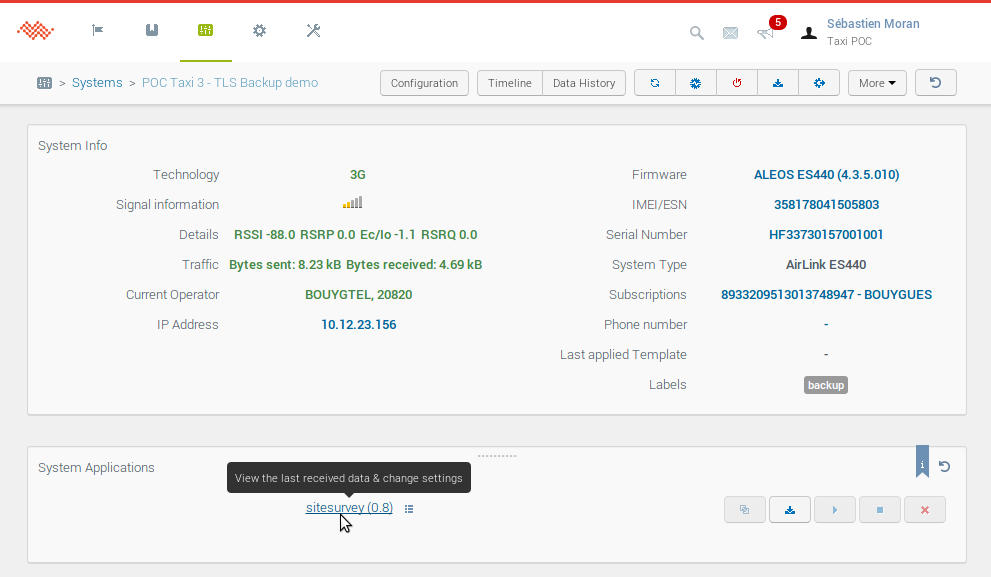
Task: Click the Bytes sent traffic value
Action: coord(285,265)
